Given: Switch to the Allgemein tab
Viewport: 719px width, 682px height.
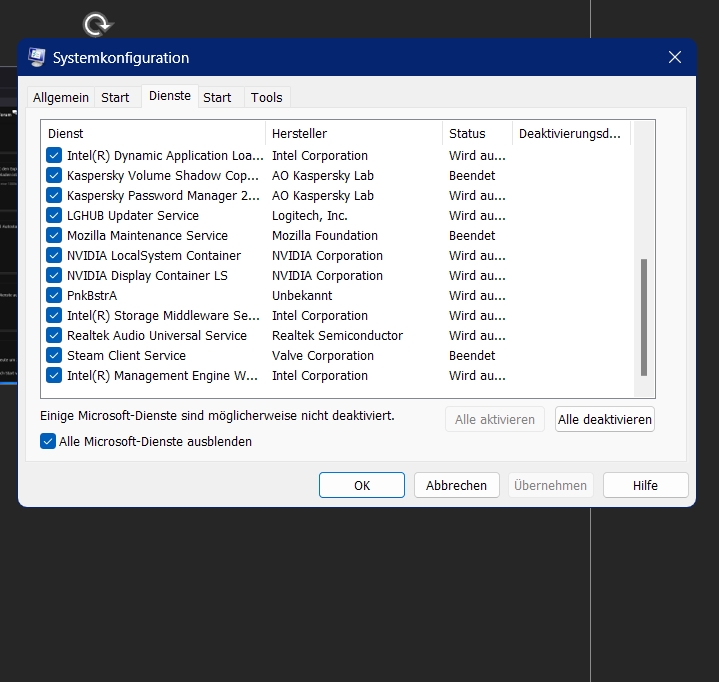Looking at the screenshot, I should coord(61,97).
